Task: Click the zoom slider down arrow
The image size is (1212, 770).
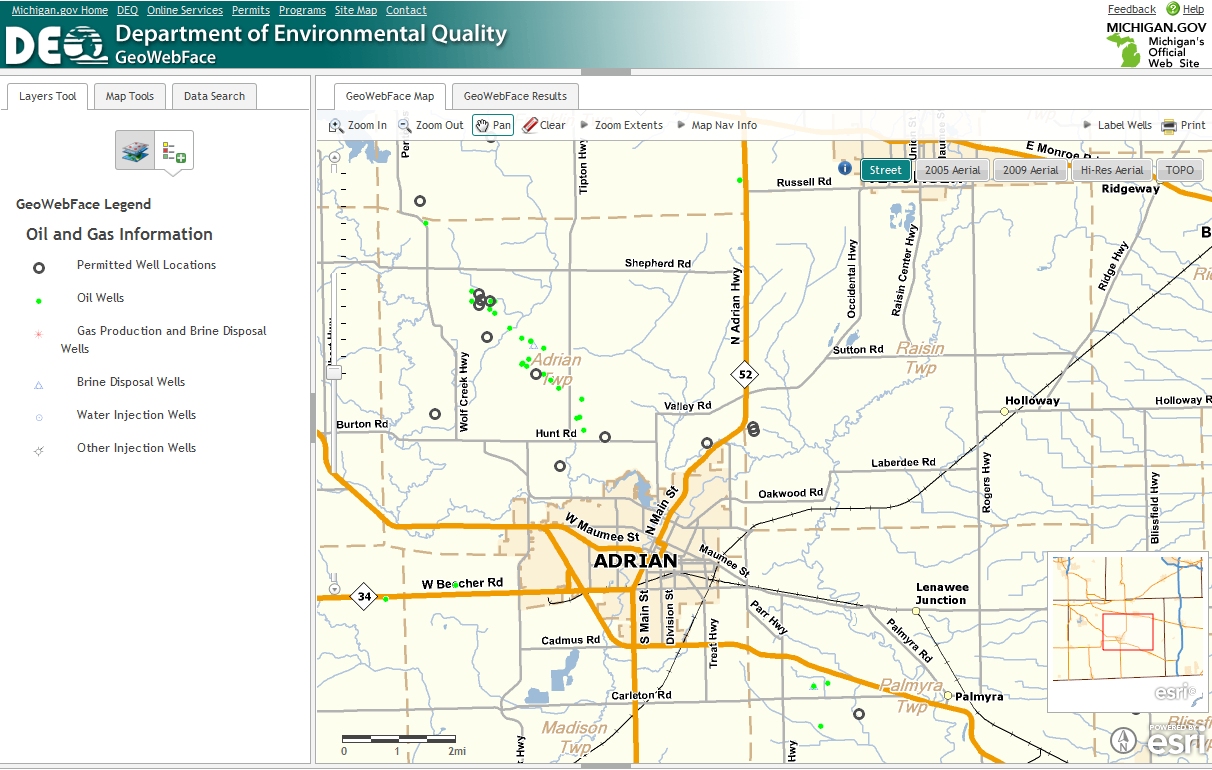Action: [x=334, y=589]
